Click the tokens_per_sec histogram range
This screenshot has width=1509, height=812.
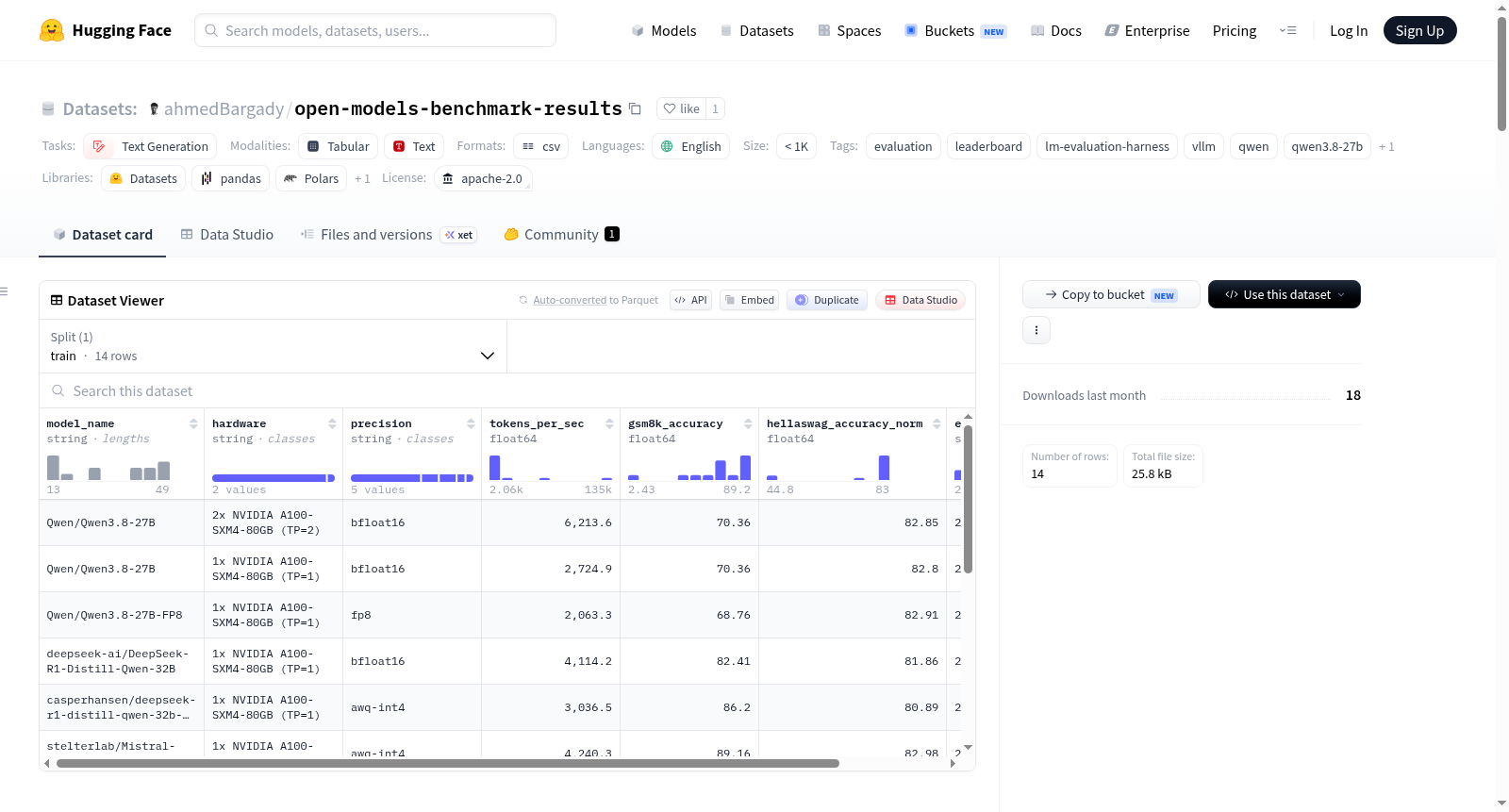tap(551, 468)
